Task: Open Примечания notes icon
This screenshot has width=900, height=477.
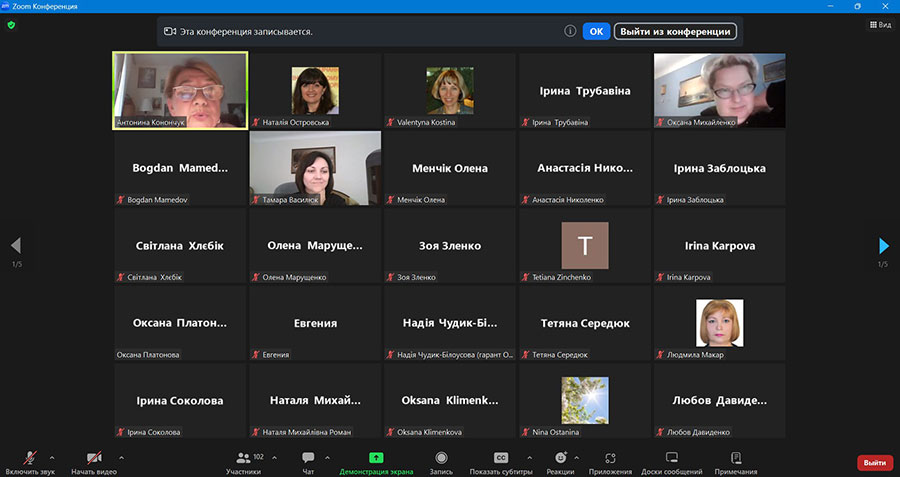Action: 735,458
